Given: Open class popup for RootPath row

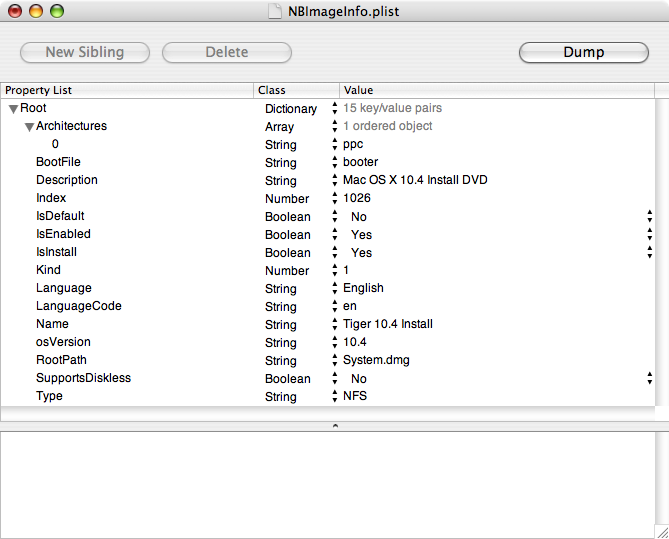Looking at the screenshot, I should [335, 360].
